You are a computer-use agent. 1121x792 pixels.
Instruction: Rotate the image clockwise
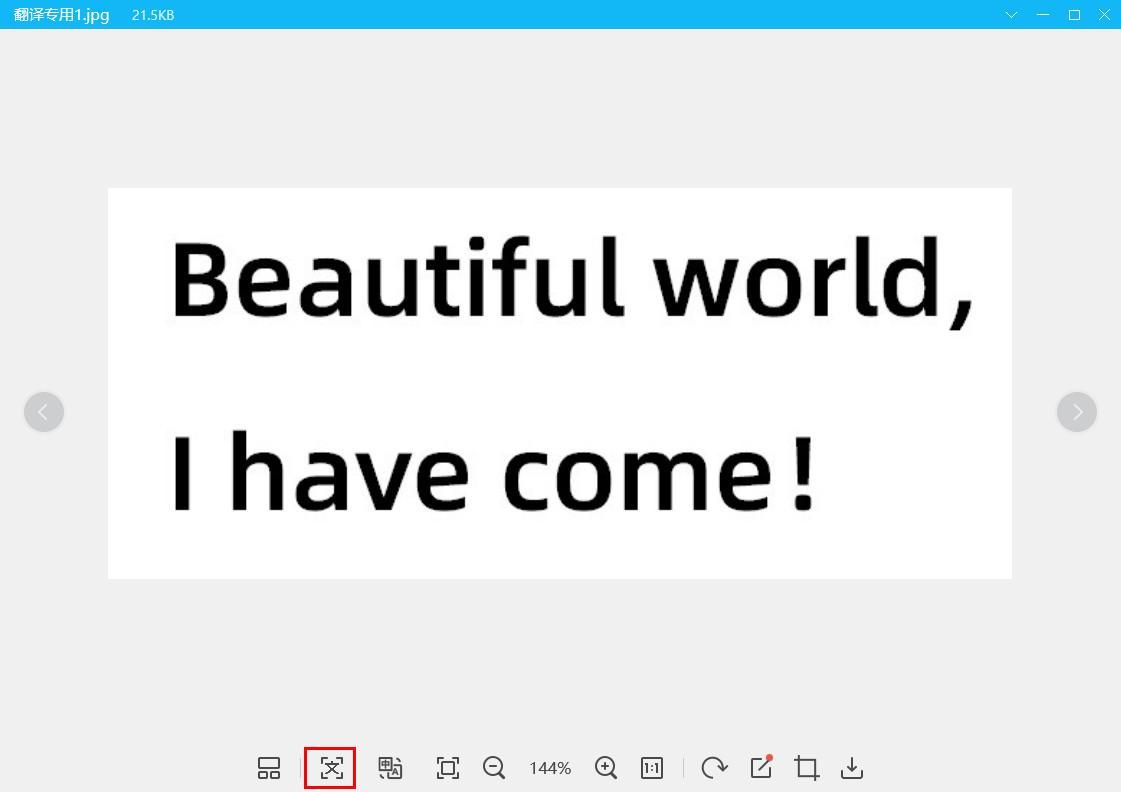(x=714, y=768)
